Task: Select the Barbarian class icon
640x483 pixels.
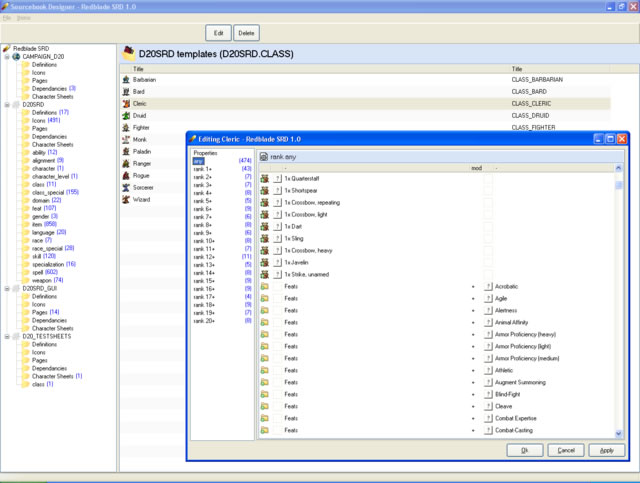Action: pyautogui.click(x=126, y=80)
